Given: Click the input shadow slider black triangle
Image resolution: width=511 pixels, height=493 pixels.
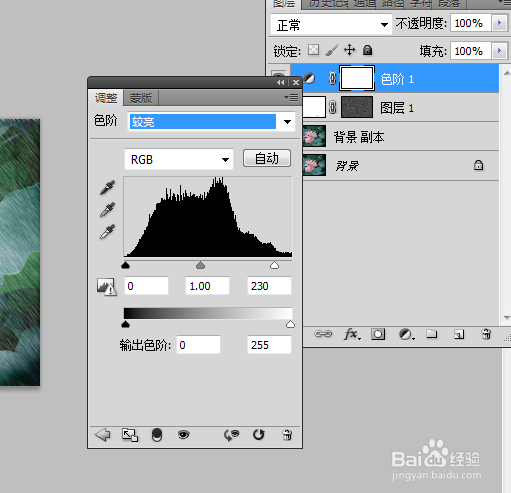Looking at the screenshot, I should click(125, 265).
